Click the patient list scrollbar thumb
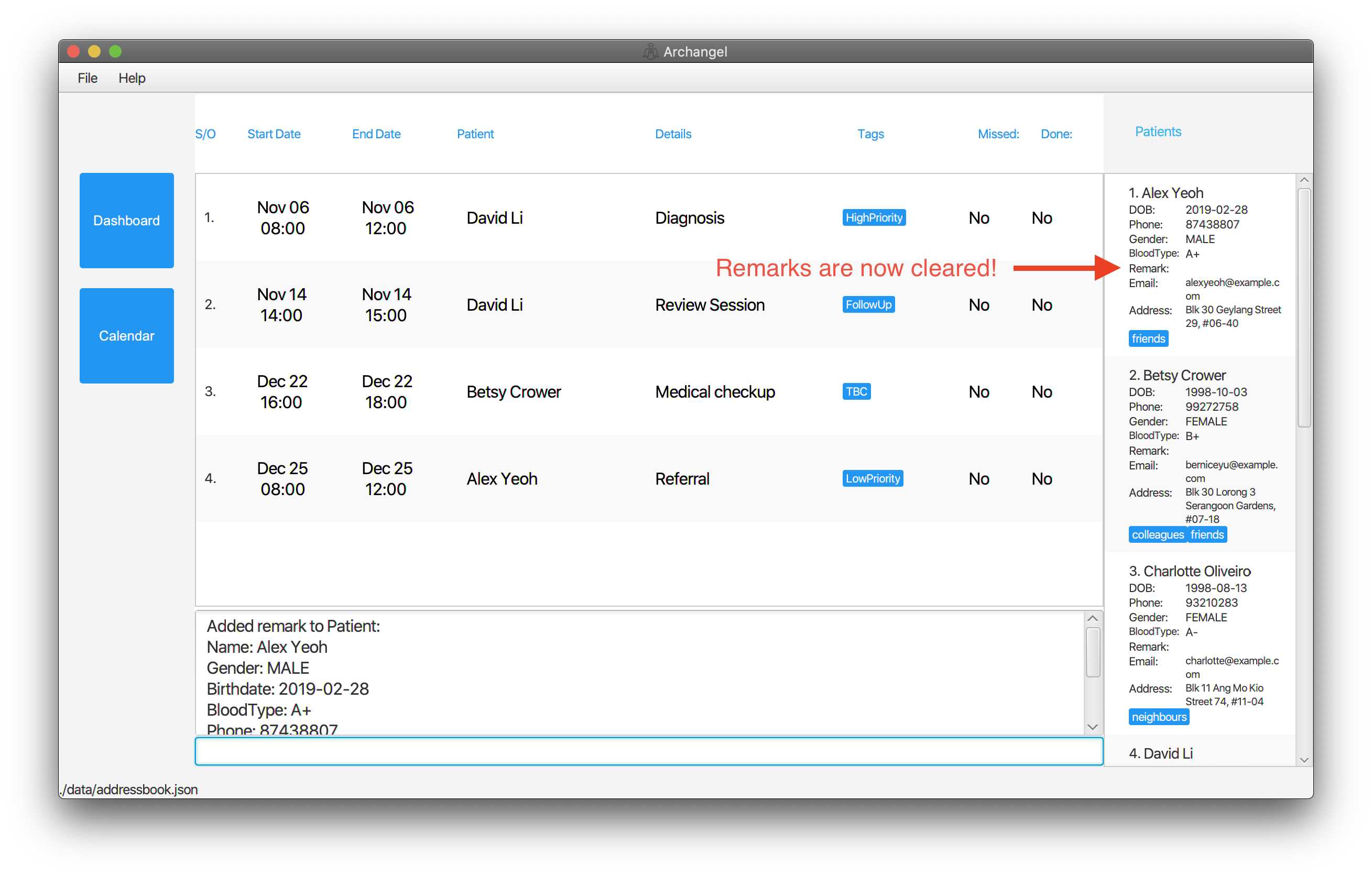 [1304, 308]
